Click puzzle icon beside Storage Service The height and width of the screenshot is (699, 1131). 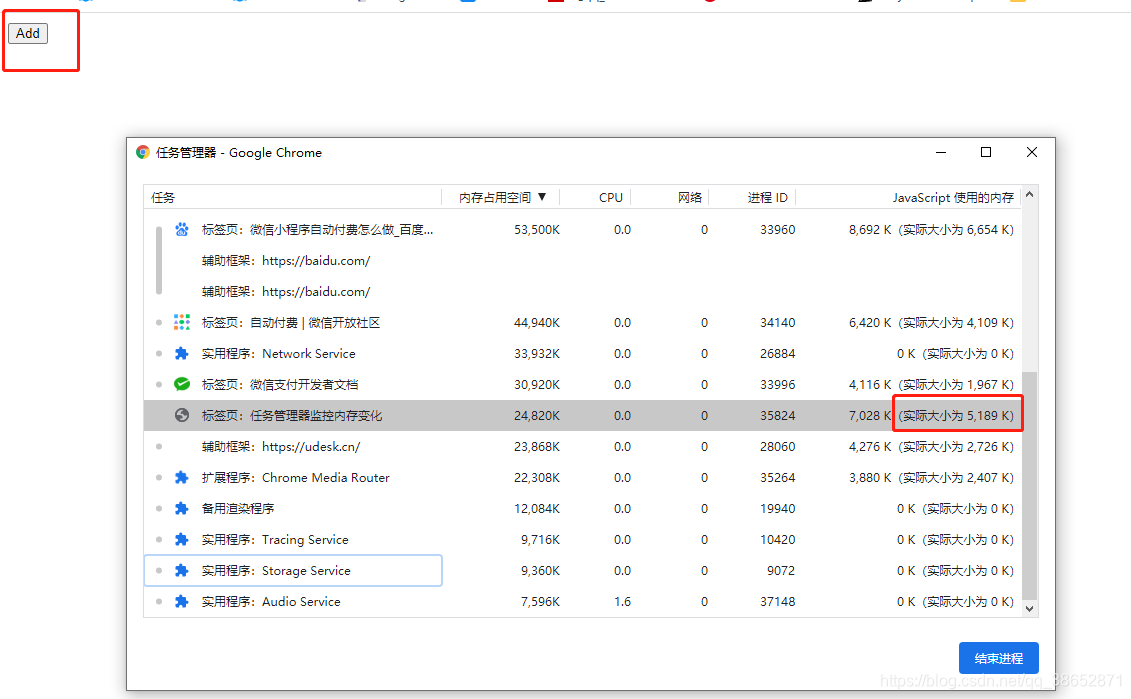coord(182,571)
